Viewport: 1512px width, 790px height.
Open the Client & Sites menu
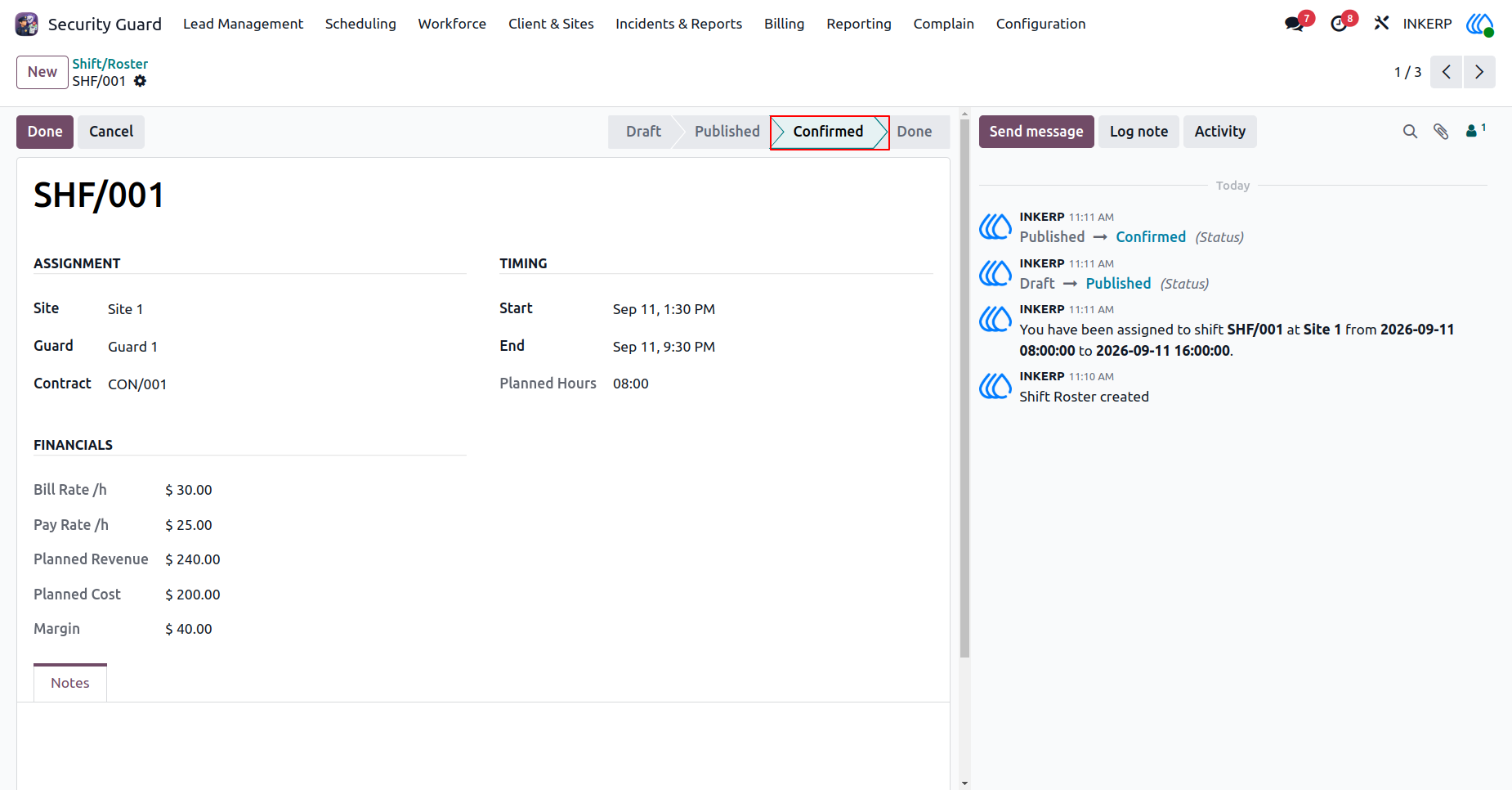(x=551, y=24)
